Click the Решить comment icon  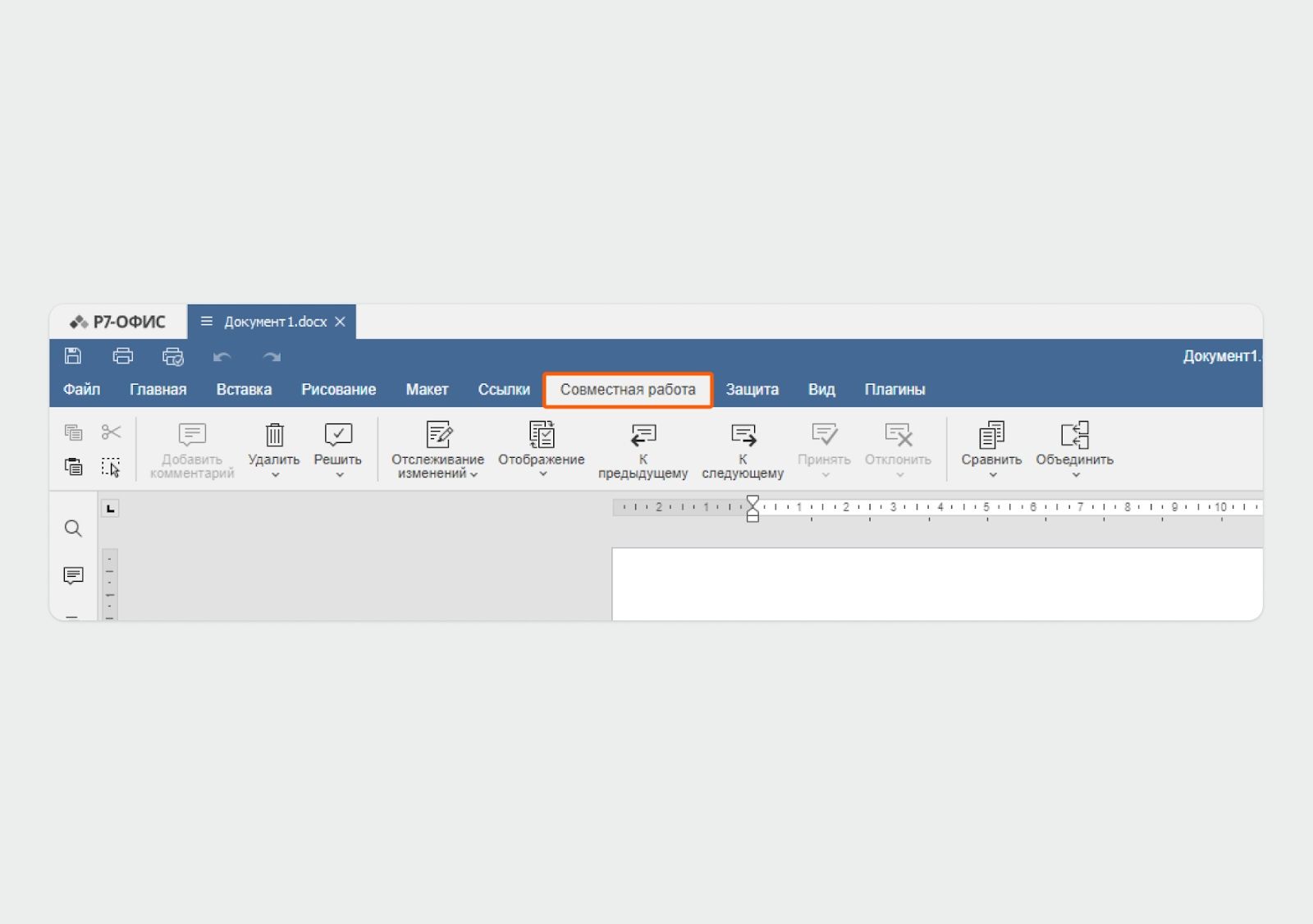(338, 434)
